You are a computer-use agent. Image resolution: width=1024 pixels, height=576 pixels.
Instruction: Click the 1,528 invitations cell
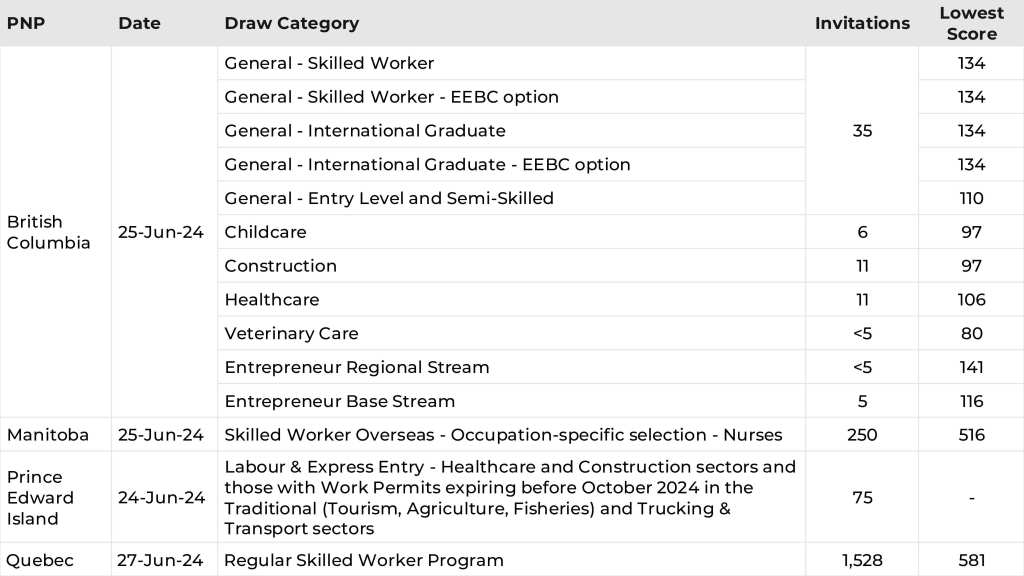click(862, 560)
